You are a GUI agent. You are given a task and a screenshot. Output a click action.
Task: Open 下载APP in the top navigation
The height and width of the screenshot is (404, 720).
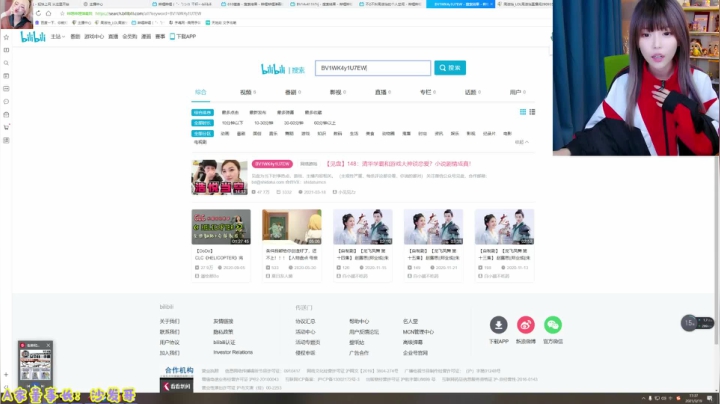click(x=186, y=37)
